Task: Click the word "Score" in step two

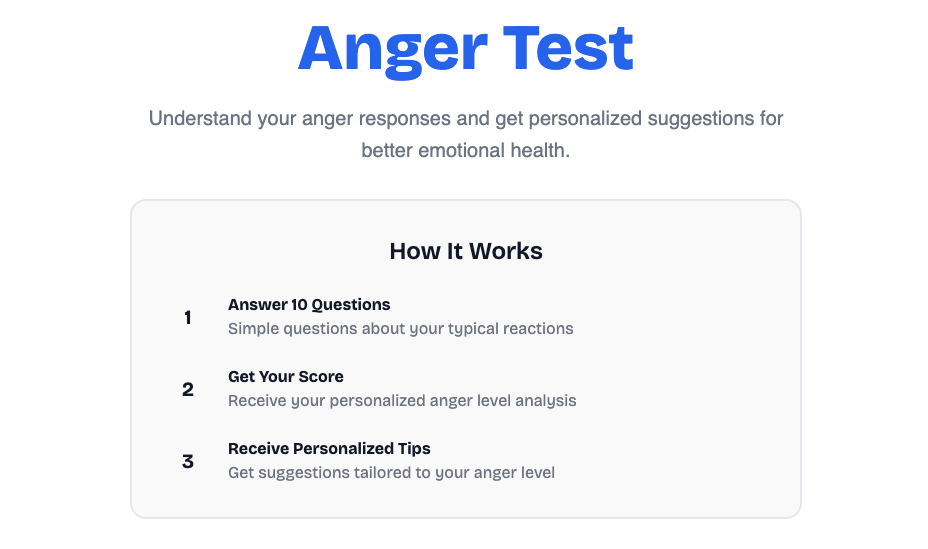Action: point(322,376)
